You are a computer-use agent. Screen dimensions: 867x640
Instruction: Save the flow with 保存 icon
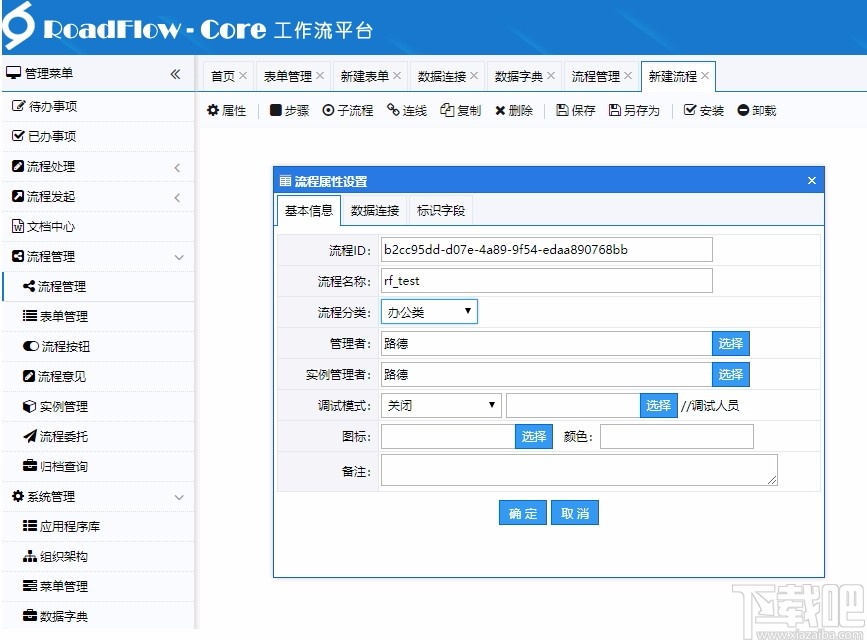click(575, 110)
